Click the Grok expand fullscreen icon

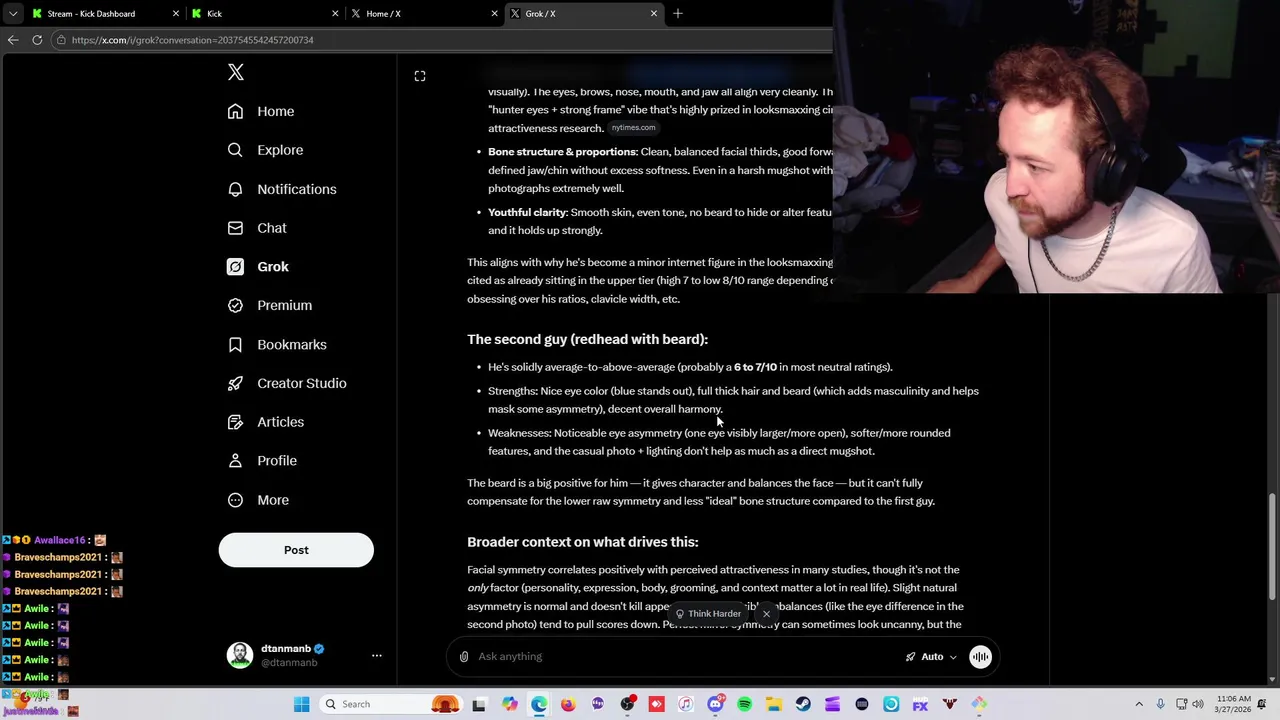pyautogui.click(x=420, y=76)
